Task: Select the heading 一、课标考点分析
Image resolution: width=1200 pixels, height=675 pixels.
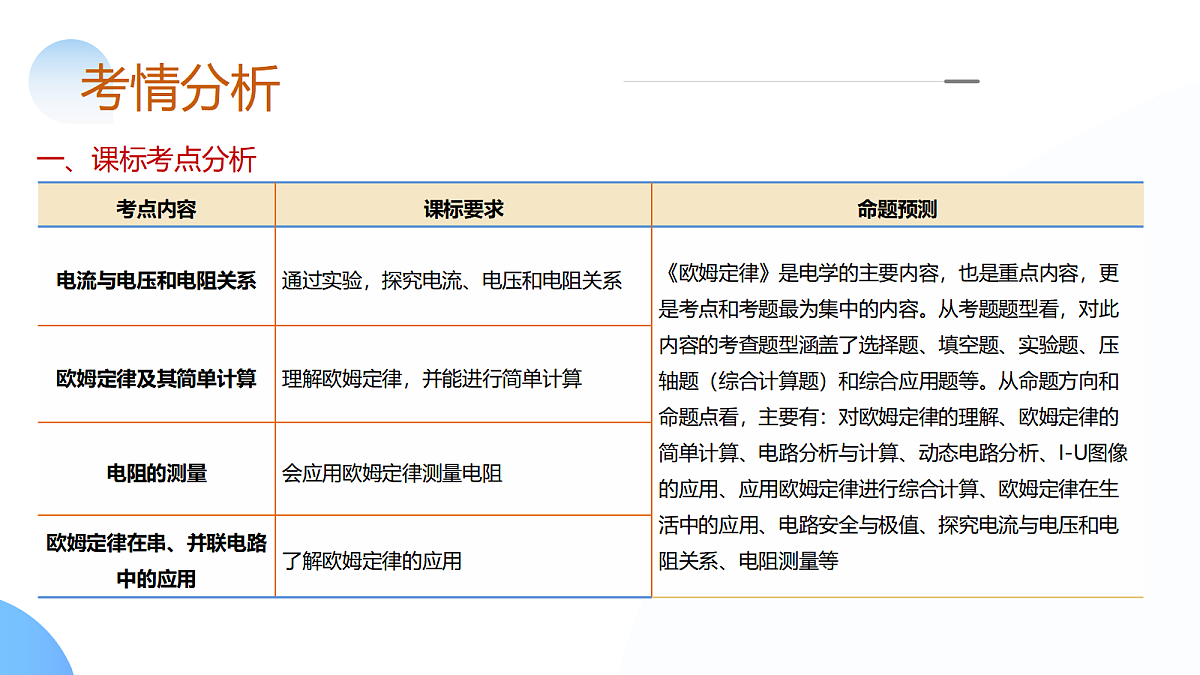Action: [x=146, y=159]
